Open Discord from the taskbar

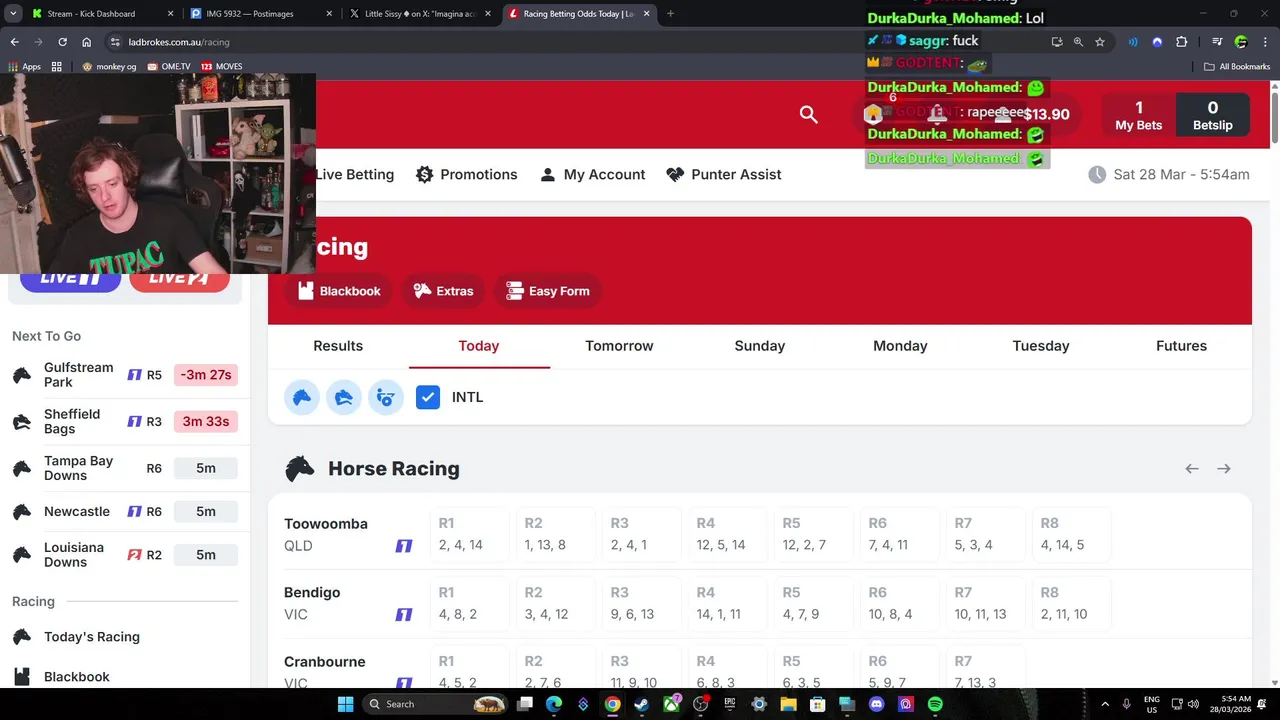pos(877,704)
